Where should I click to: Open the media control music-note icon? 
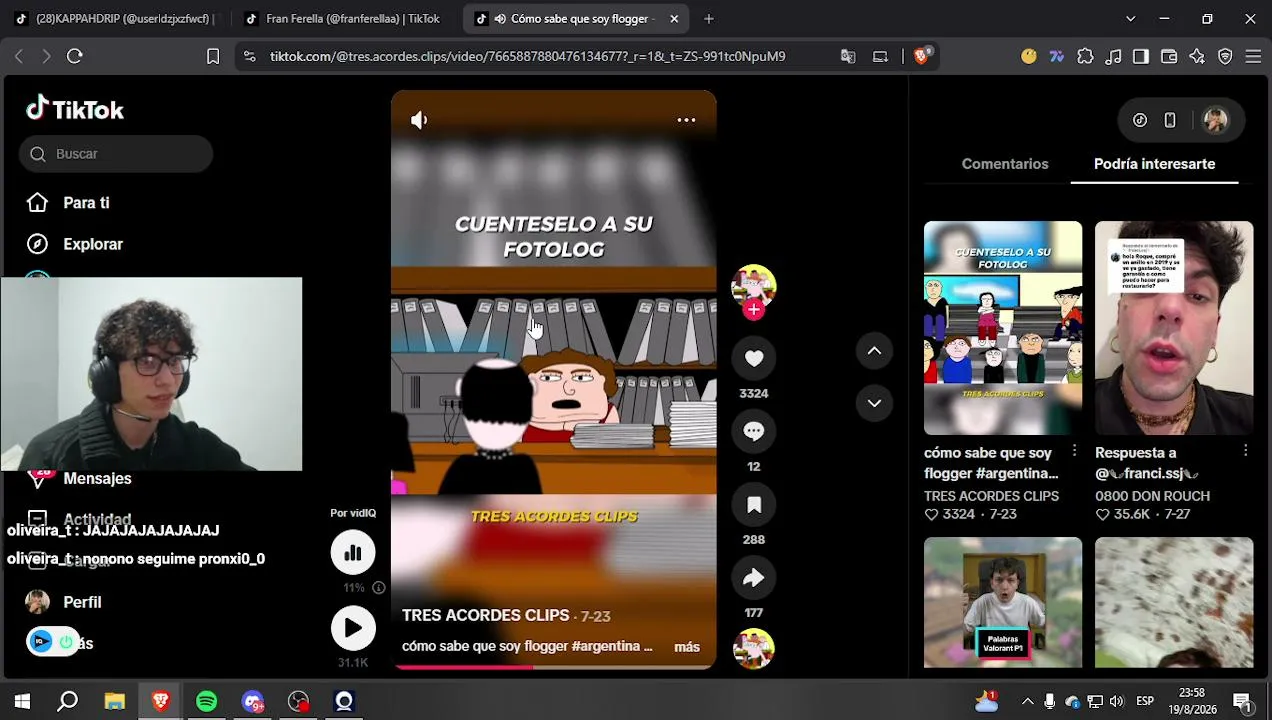[1113, 57]
